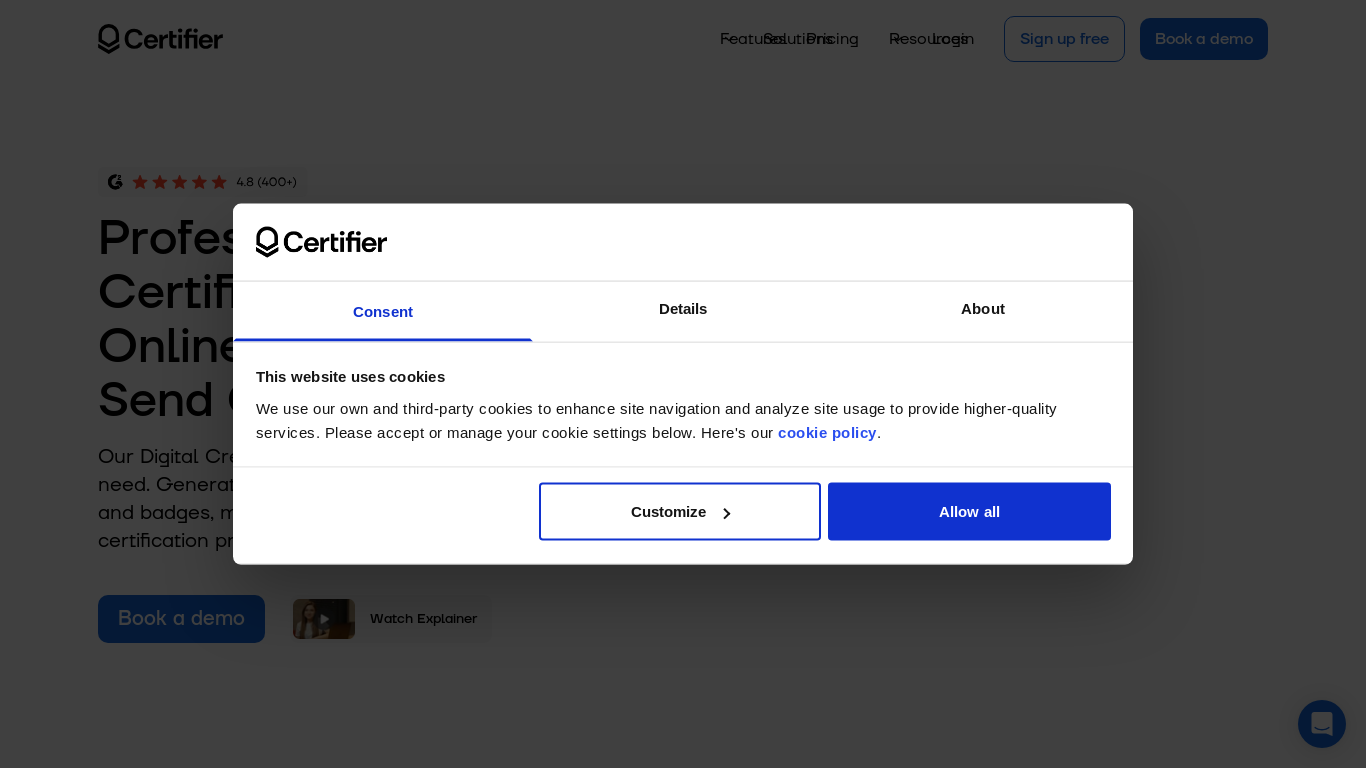The width and height of the screenshot is (1366, 768).
Task: Click Book a demo in the header
Action: tap(1204, 39)
